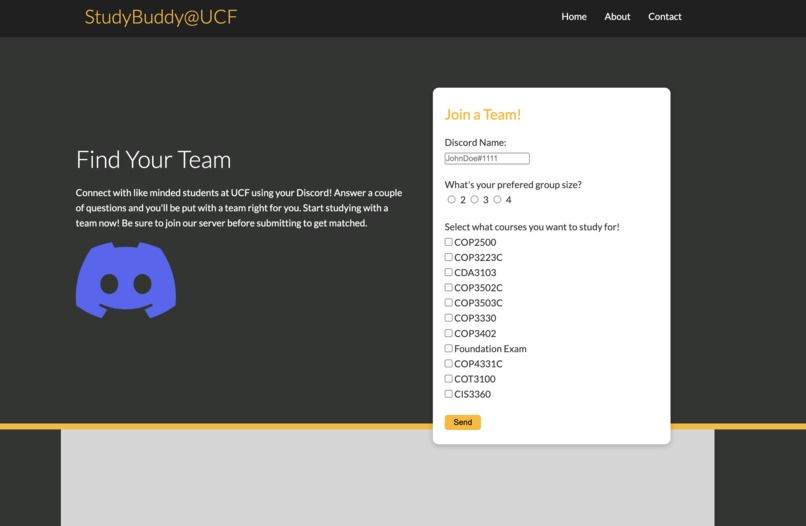The width and height of the screenshot is (806, 526).
Task: Select the COP3402 course checkbox
Action: [448, 333]
